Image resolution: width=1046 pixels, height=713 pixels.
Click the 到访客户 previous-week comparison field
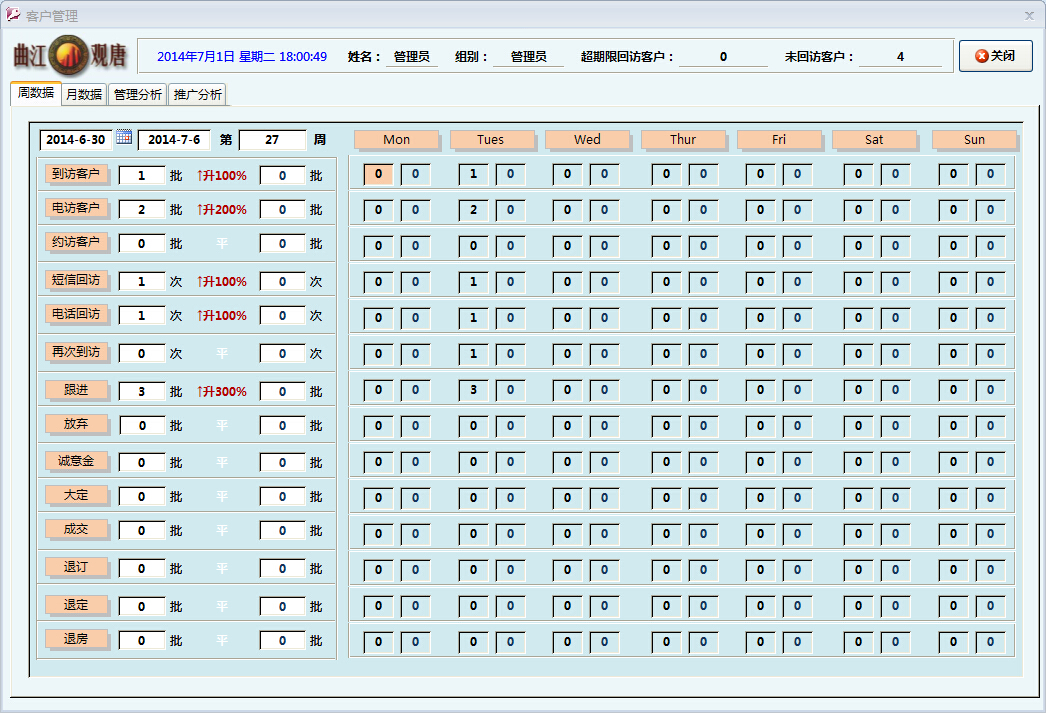[x=282, y=175]
